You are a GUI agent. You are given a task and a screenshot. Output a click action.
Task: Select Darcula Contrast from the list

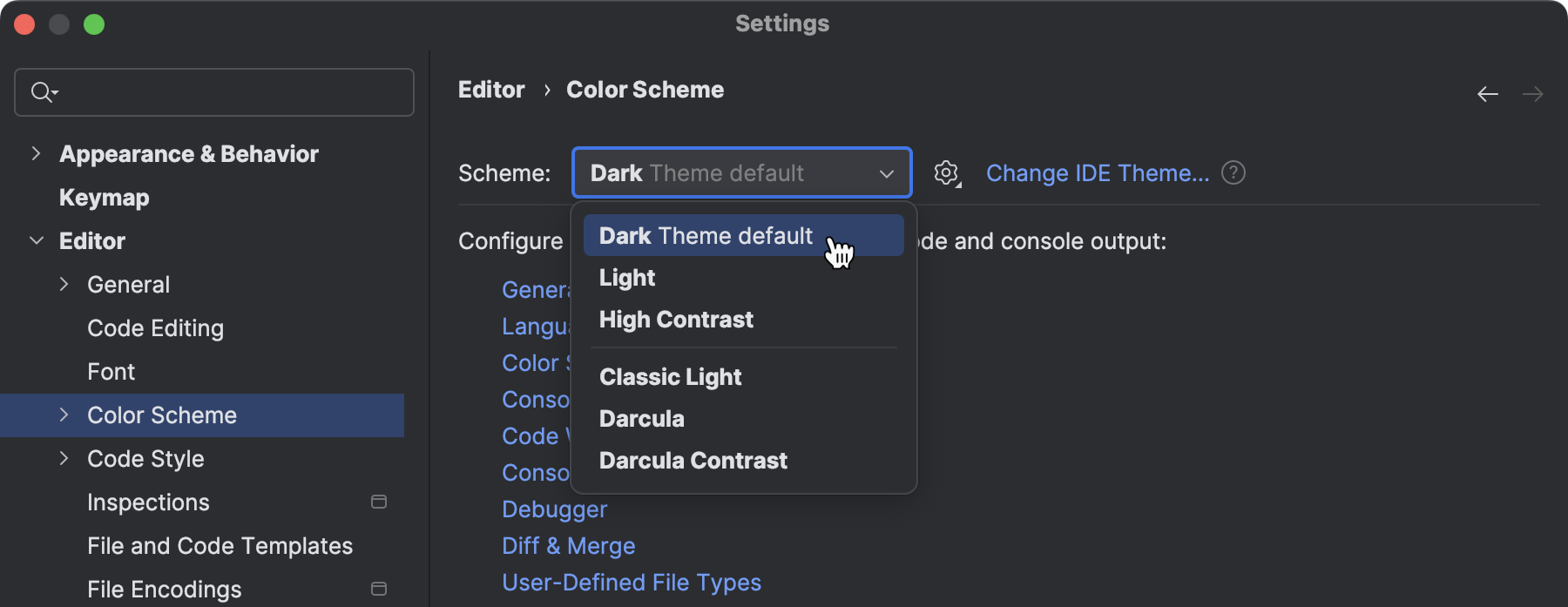[693, 460]
